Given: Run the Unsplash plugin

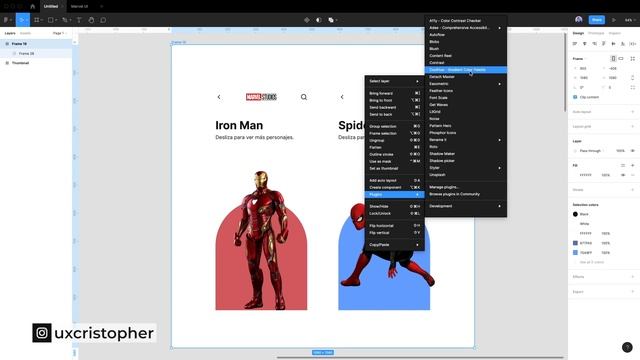Looking at the screenshot, I should coord(466,175).
